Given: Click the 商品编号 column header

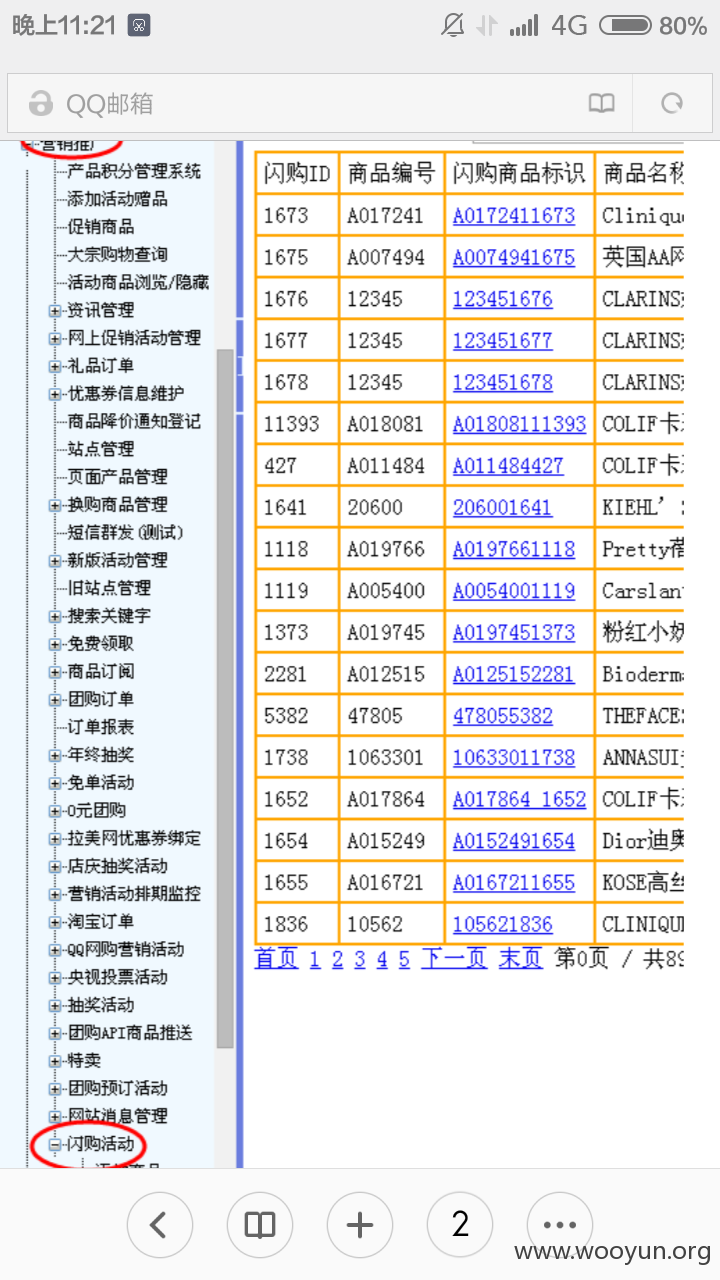Looking at the screenshot, I should 392,174.
